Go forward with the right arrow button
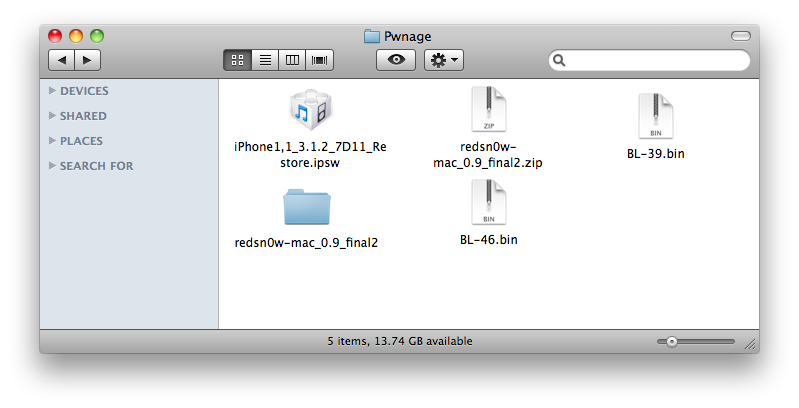The height and width of the screenshot is (408, 799). 88,60
